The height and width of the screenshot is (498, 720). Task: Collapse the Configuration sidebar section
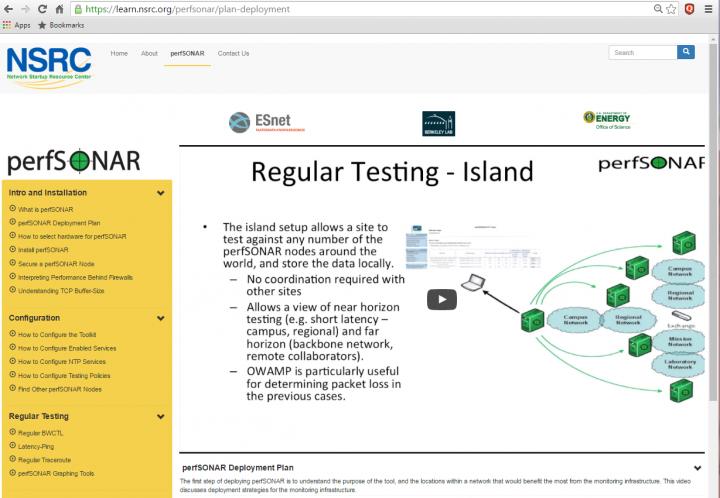(160, 318)
